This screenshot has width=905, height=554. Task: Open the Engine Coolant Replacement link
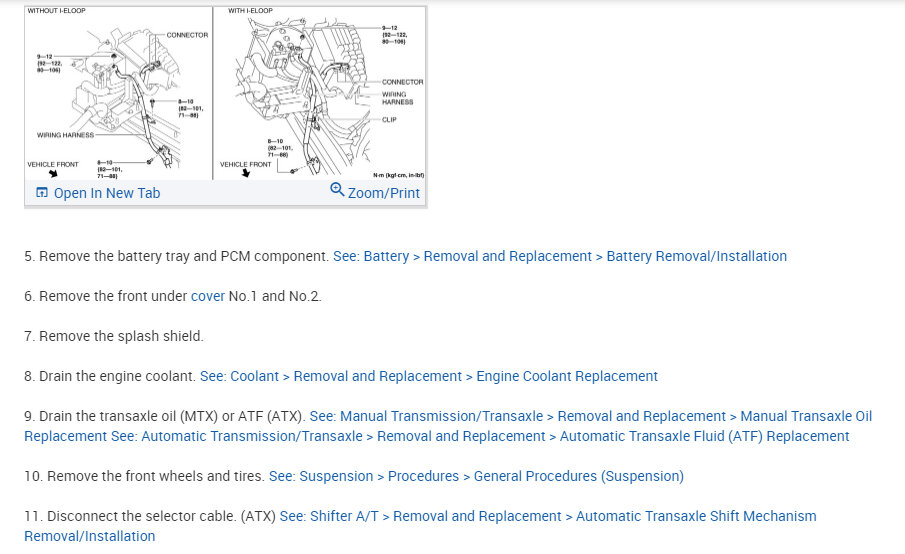(x=429, y=376)
